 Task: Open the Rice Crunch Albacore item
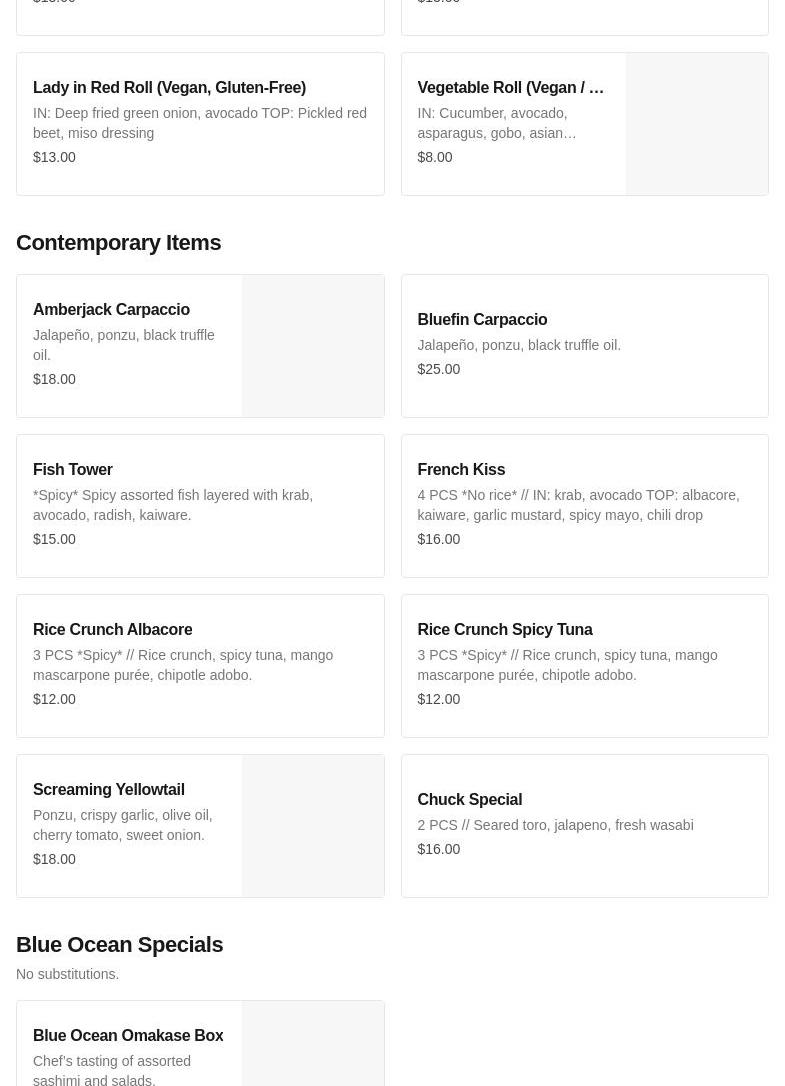point(113,630)
